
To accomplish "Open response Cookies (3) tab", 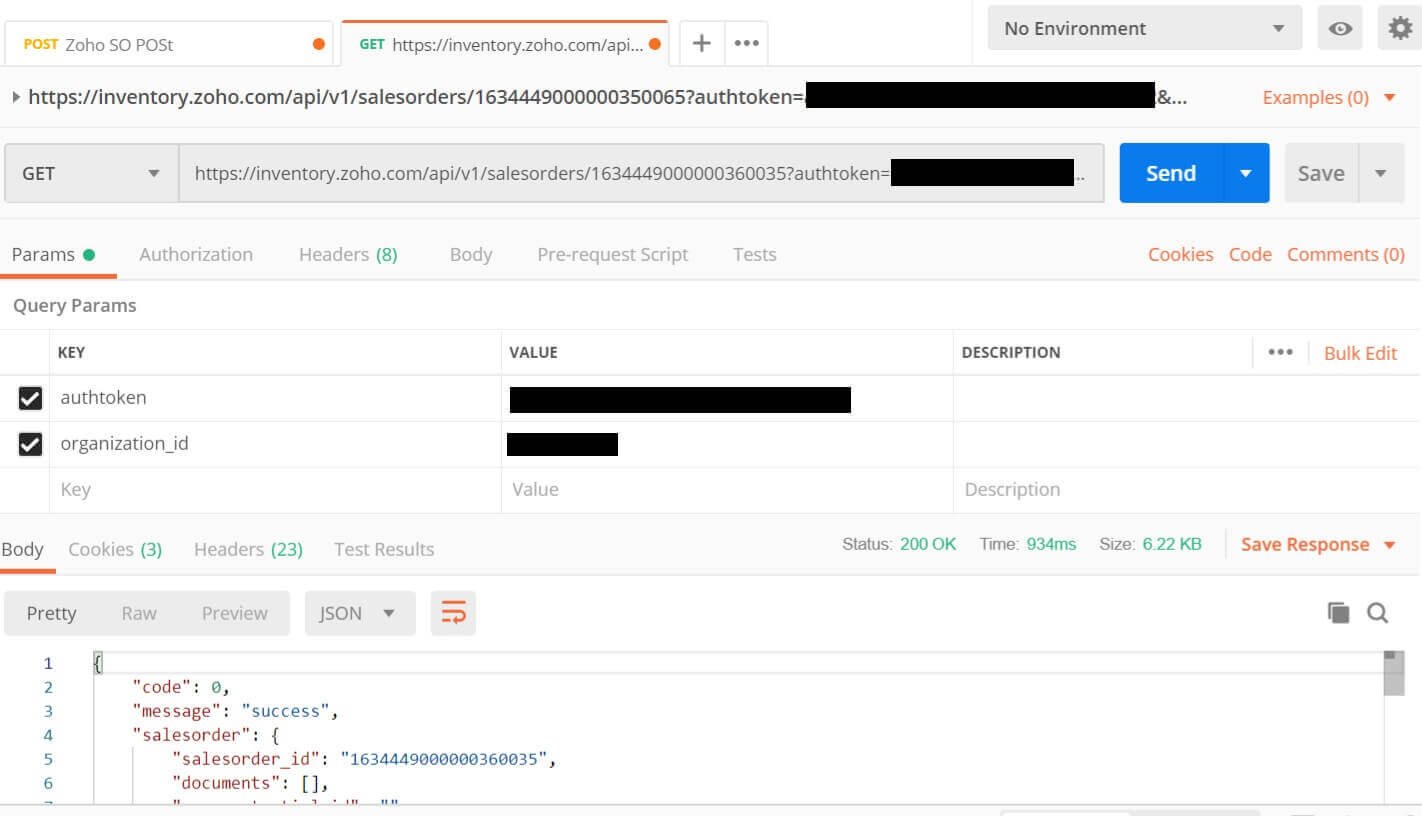I will 115,549.
